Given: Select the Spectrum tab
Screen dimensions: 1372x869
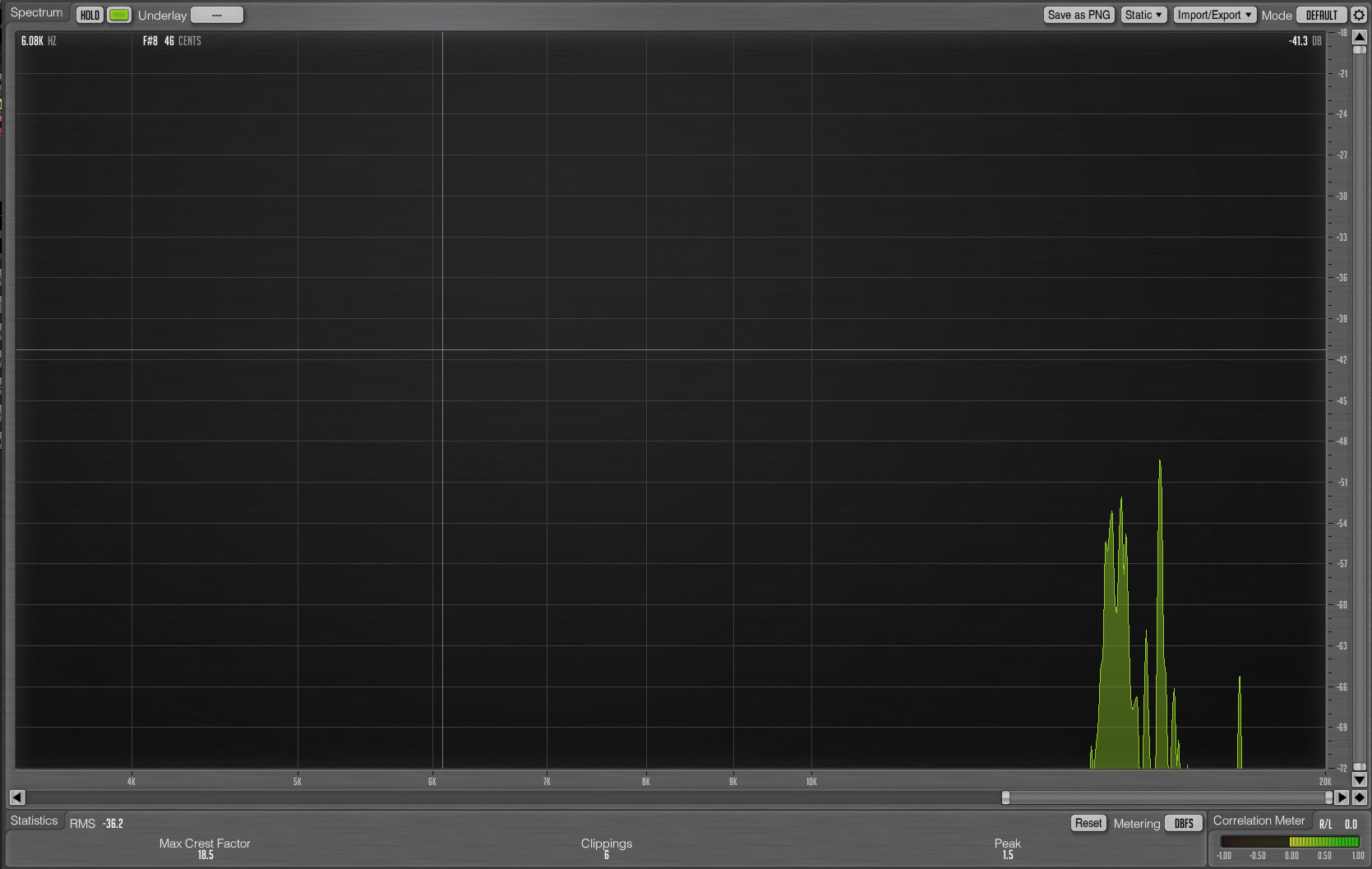Looking at the screenshot, I should 36,13.
